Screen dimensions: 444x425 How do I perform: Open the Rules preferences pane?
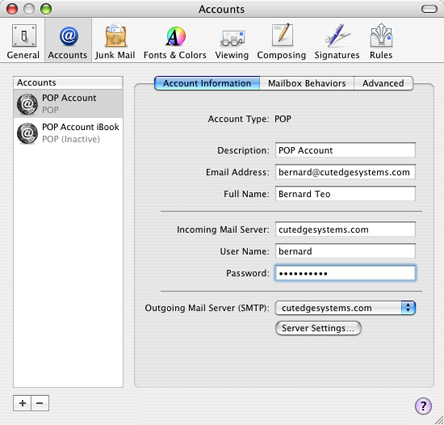(x=381, y=41)
